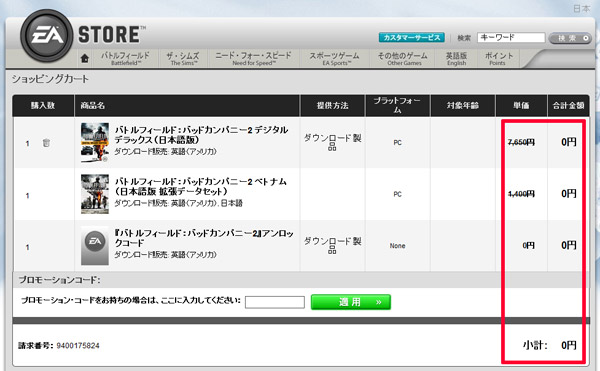The image size is (600, 371).
Task: Focus the promotion code input field
Action: 275,302
